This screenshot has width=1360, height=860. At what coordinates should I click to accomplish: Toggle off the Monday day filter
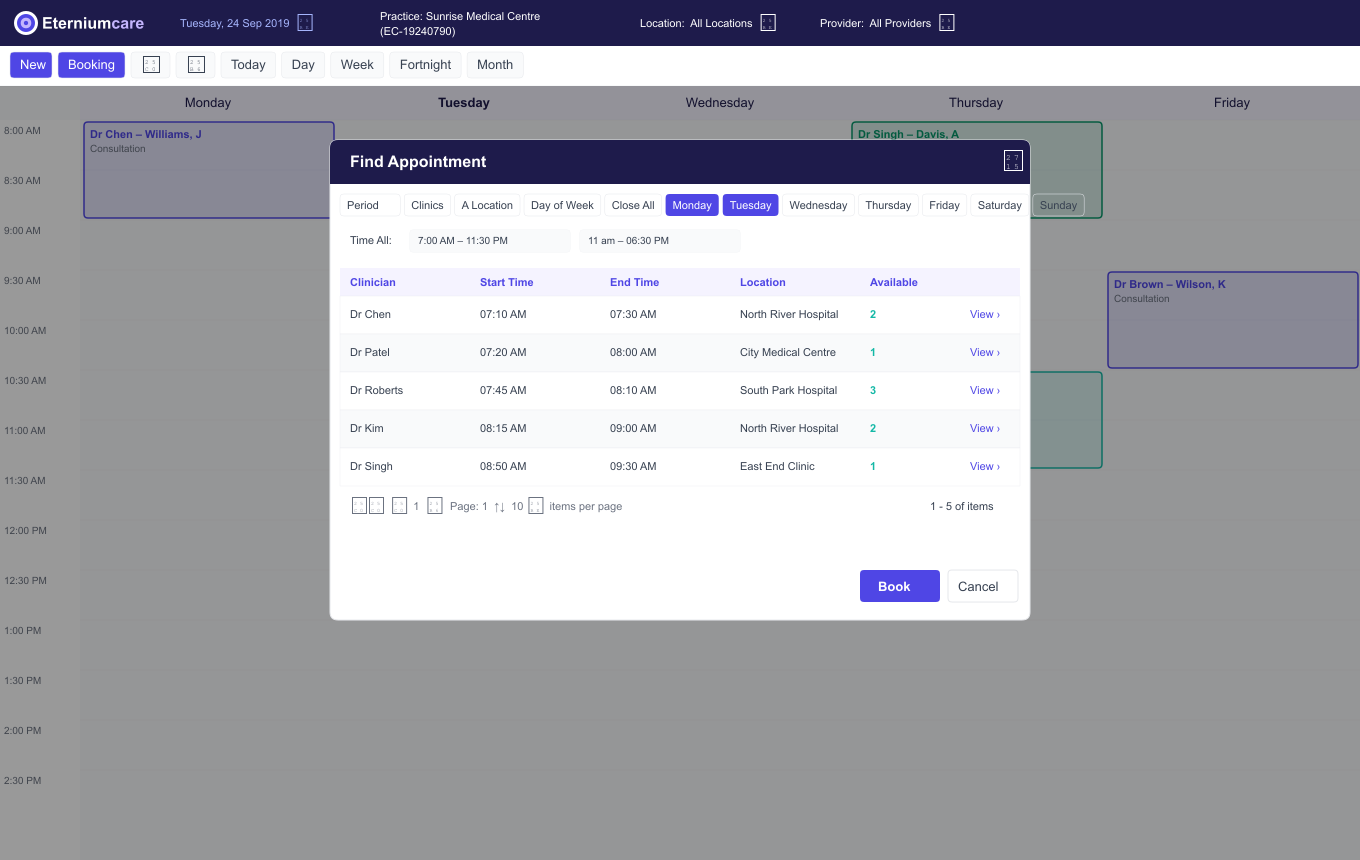pos(692,205)
